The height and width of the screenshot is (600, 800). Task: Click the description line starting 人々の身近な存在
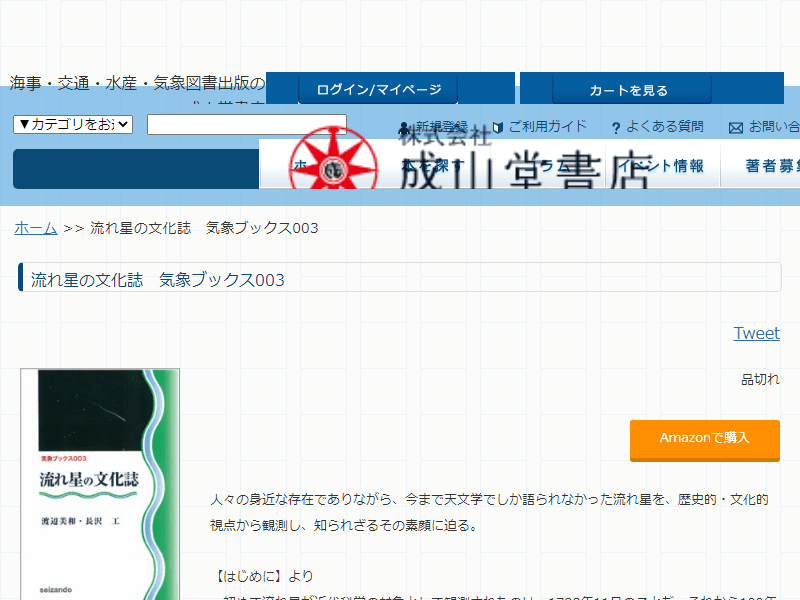489,499
